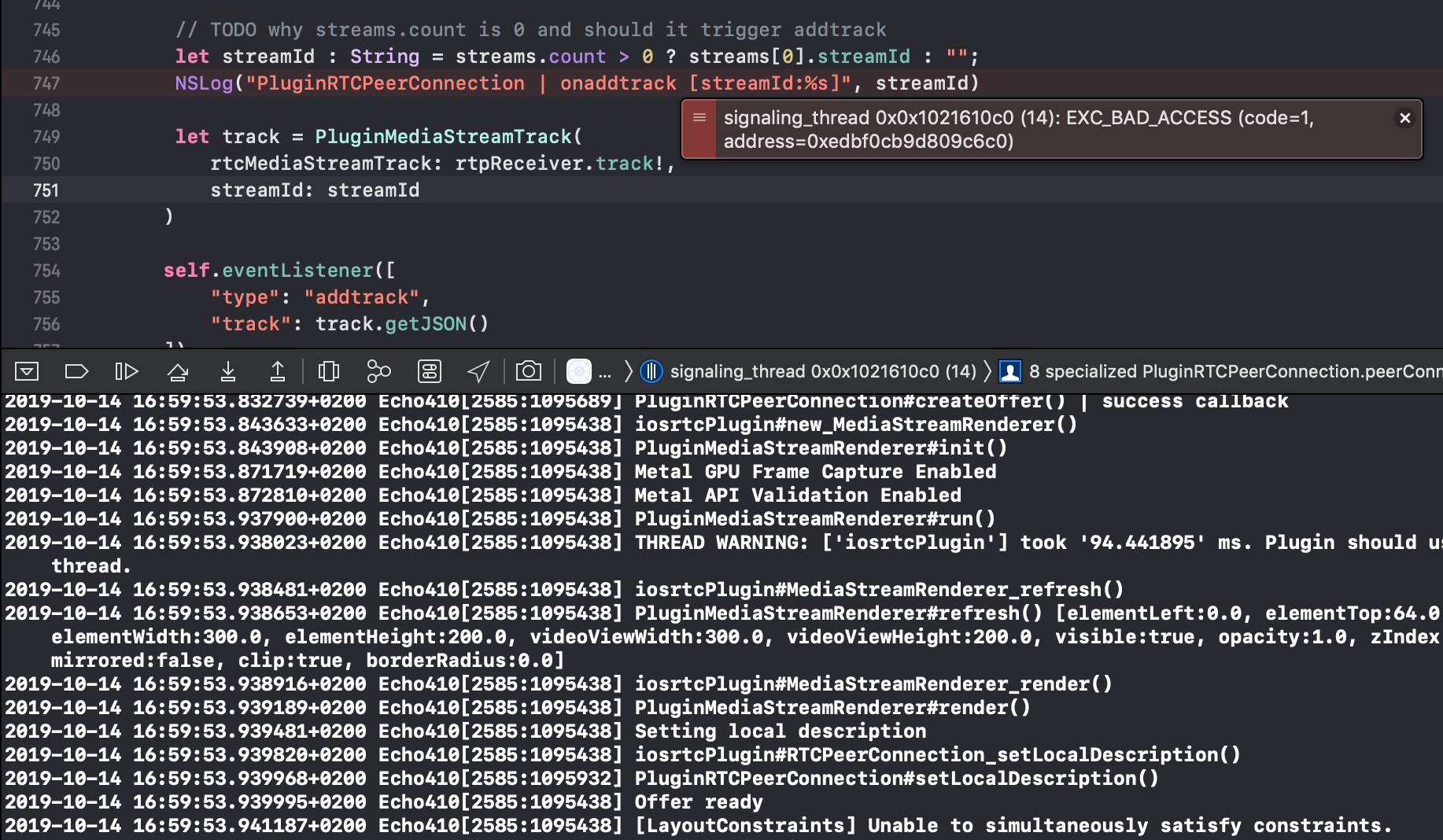Step out of current function

pyautogui.click(x=278, y=371)
